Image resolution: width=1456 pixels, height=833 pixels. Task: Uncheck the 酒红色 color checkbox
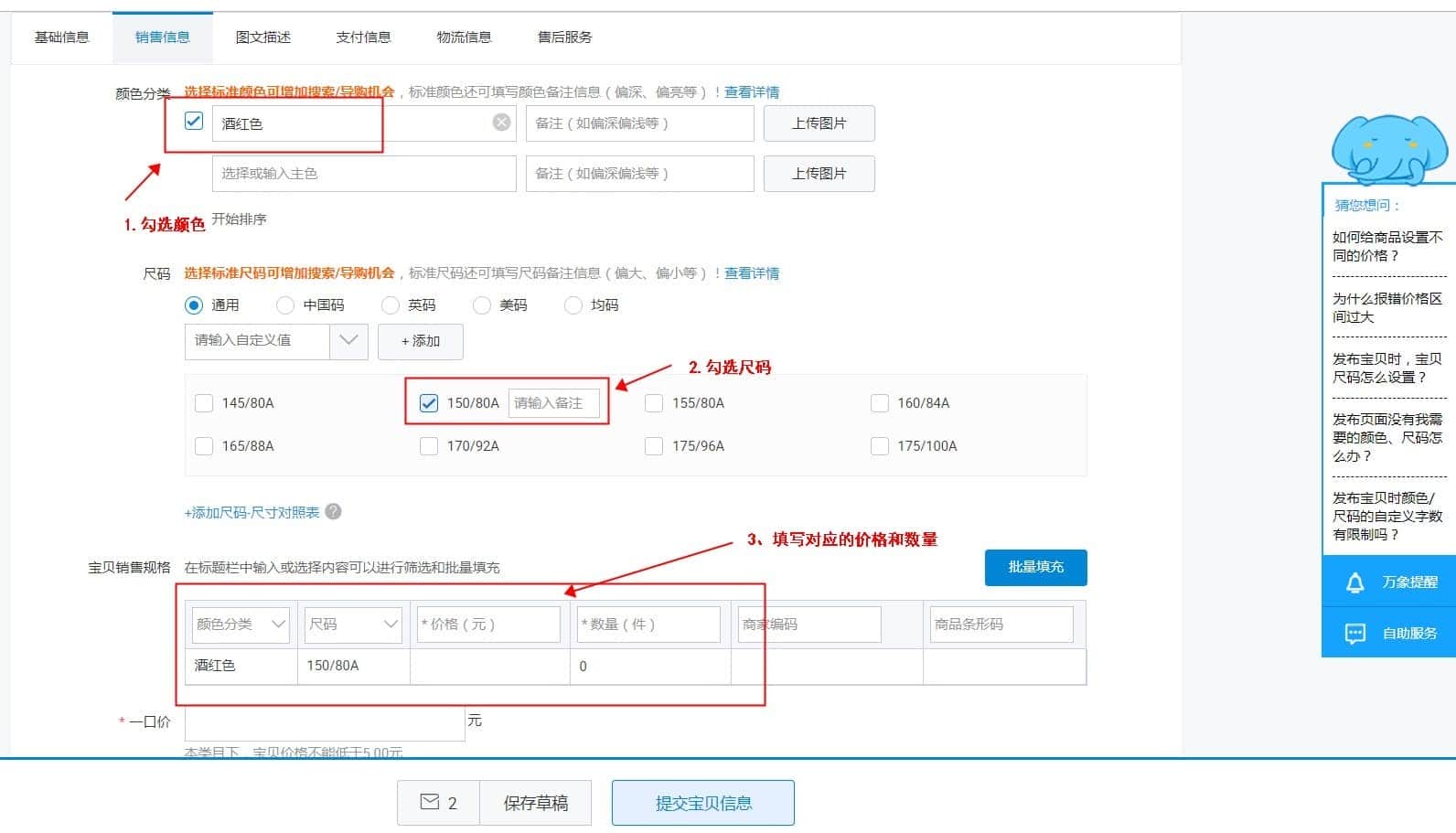pyautogui.click(x=194, y=122)
